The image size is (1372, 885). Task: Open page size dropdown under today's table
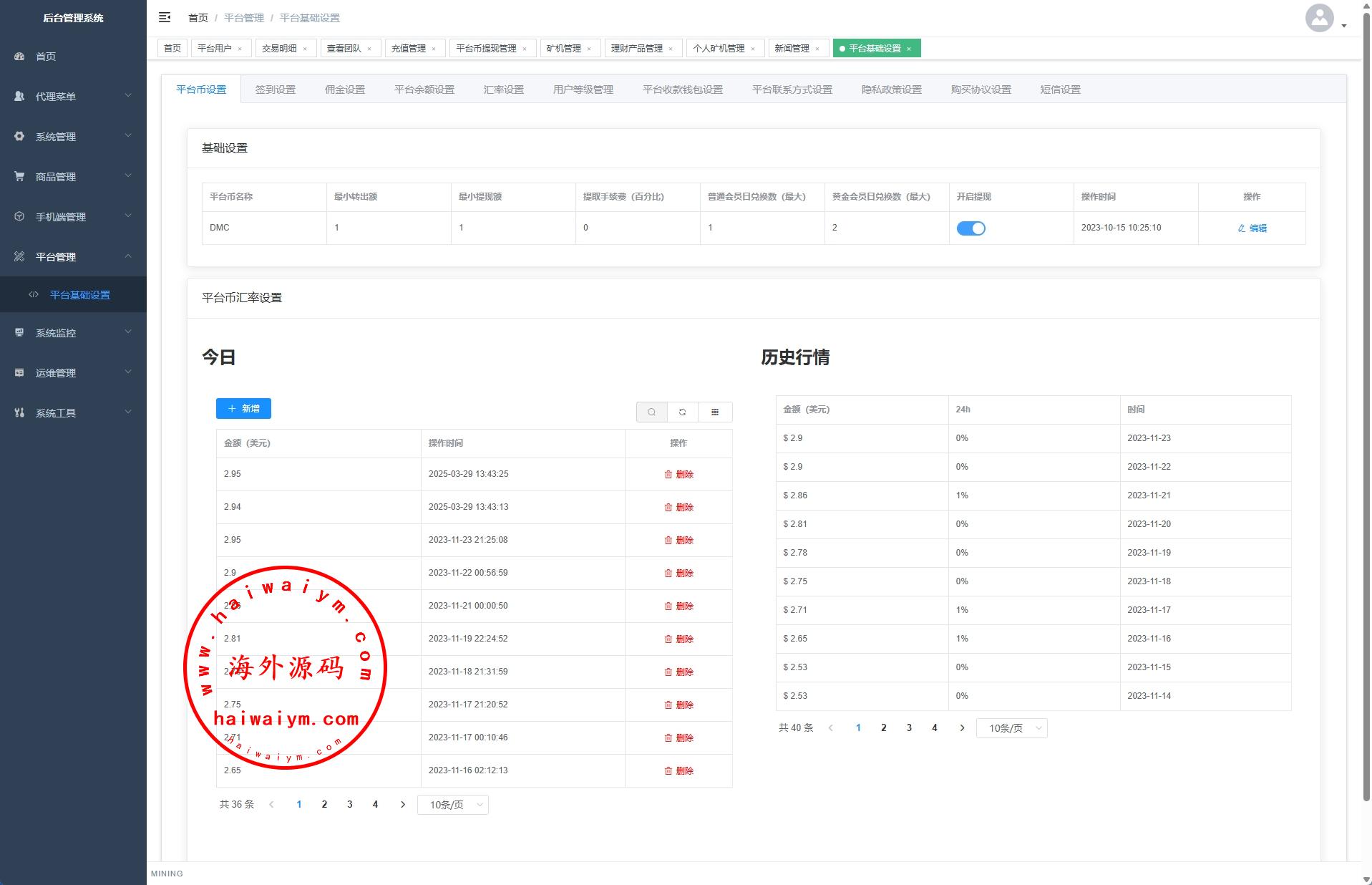pos(452,805)
